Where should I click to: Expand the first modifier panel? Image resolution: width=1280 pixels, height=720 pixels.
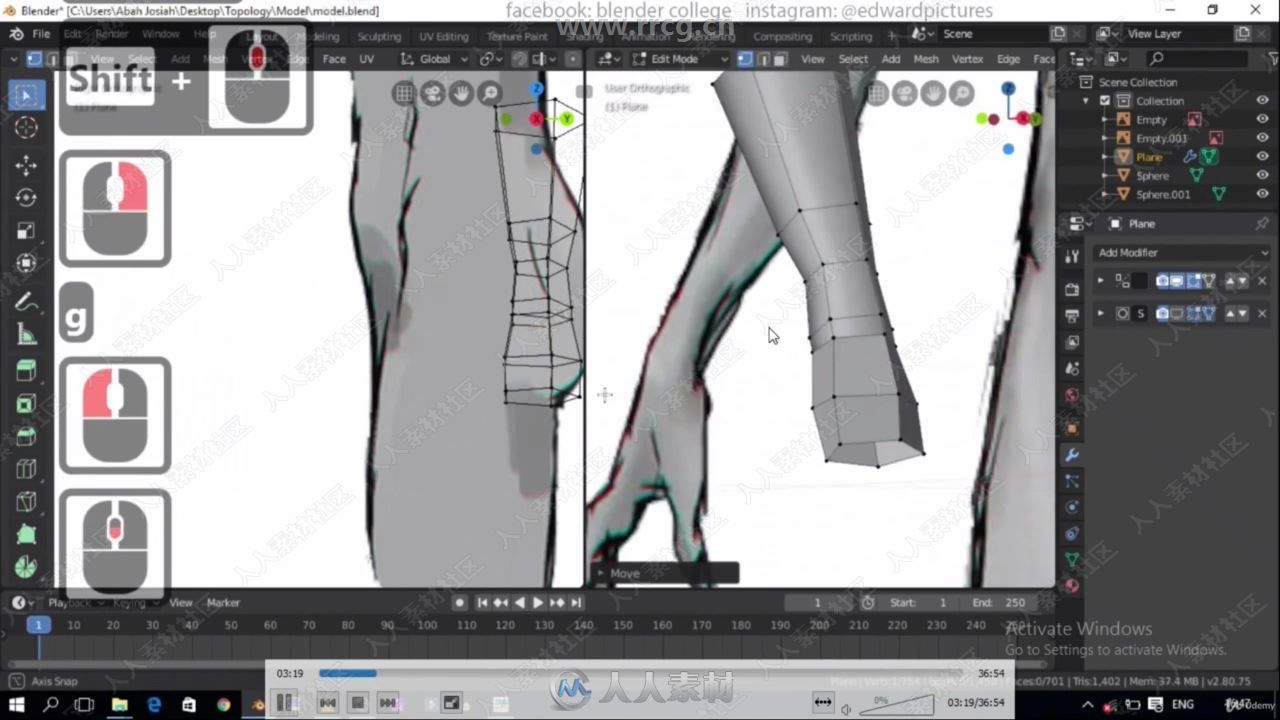[1101, 282]
